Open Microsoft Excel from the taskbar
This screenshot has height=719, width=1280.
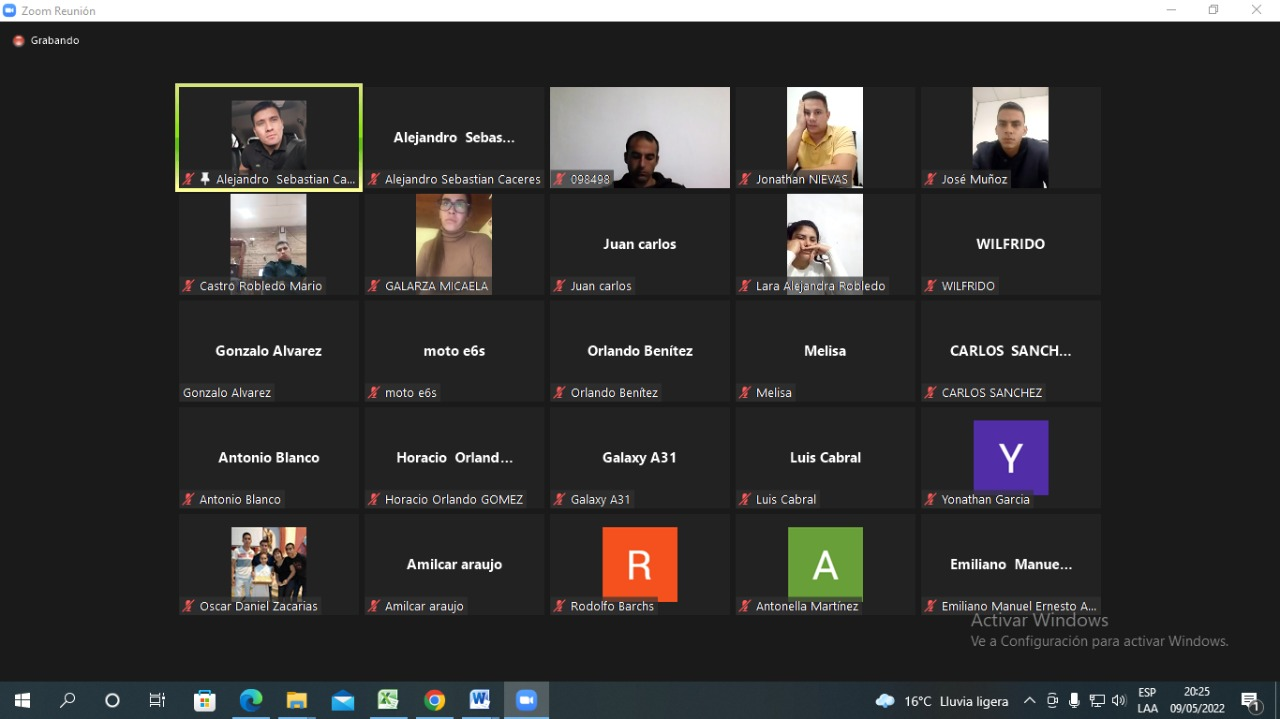coord(388,700)
